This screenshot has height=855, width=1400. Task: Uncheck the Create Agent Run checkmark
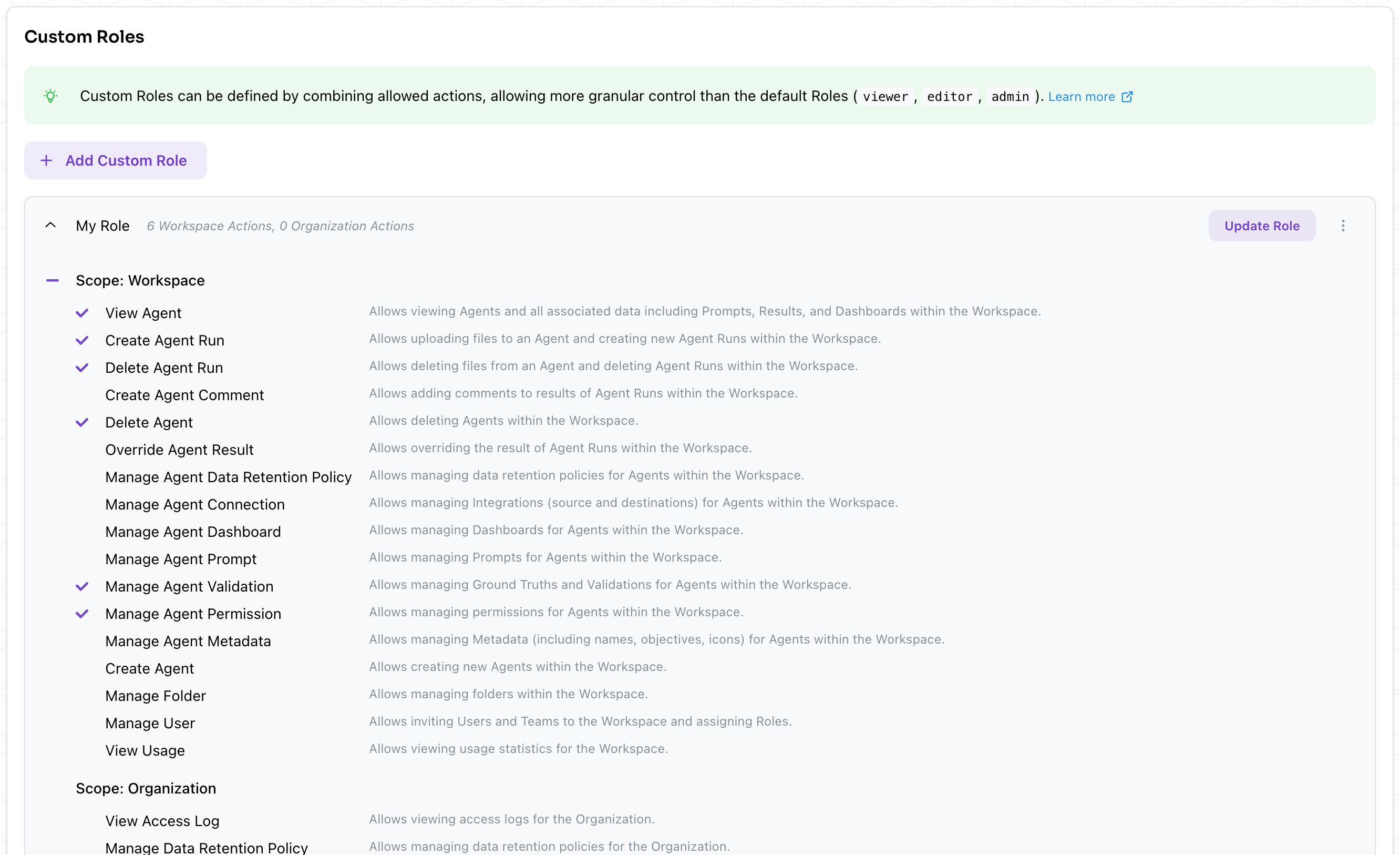(83, 341)
